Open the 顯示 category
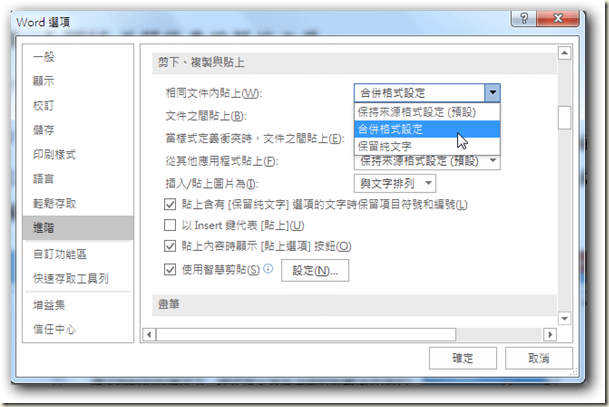Image resolution: width=609 pixels, height=407 pixels. coord(44,81)
